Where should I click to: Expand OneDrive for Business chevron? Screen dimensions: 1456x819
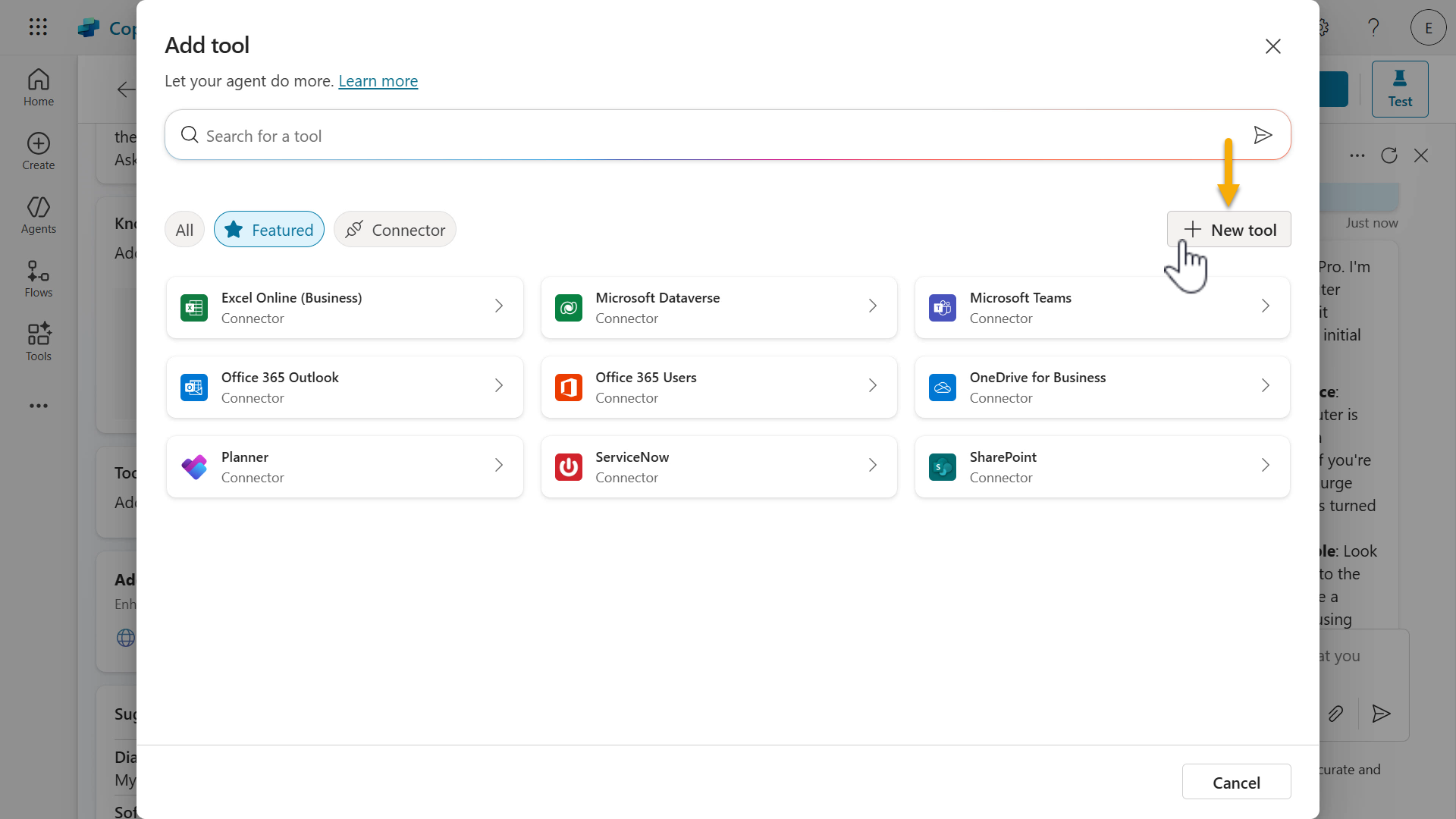[x=1266, y=385]
